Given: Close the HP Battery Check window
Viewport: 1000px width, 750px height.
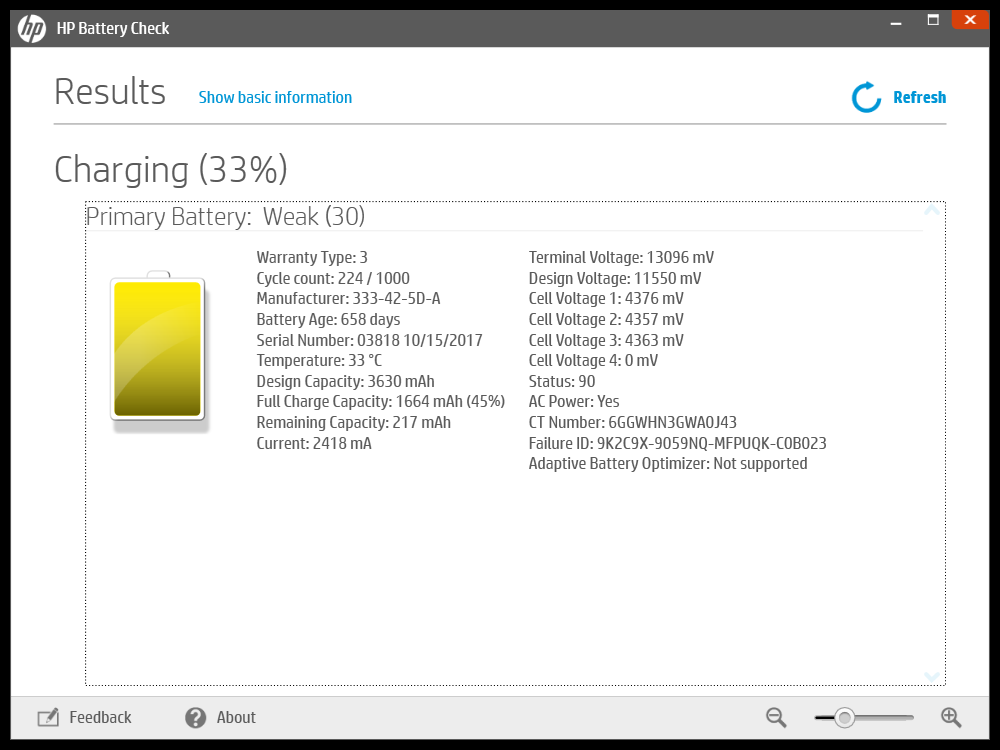Looking at the screenshot, I should click(x=970, y=20).
